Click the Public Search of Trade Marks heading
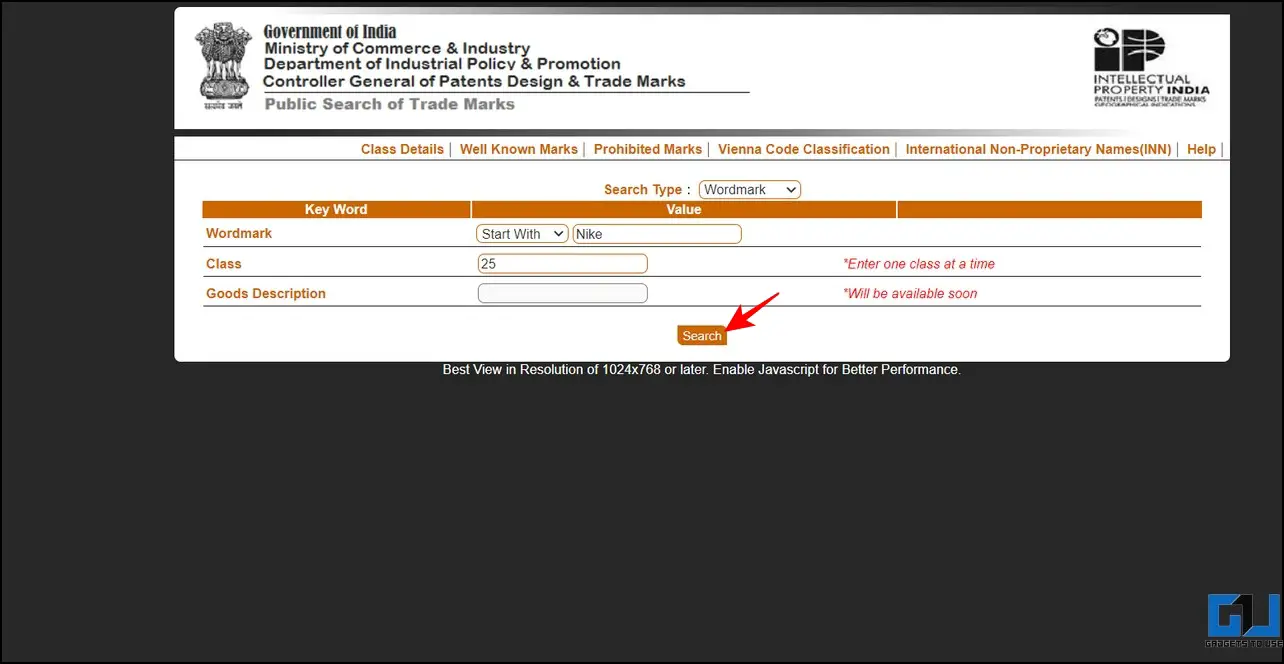The height and width of the screenshot is (664, 1284). coord(390,104)
